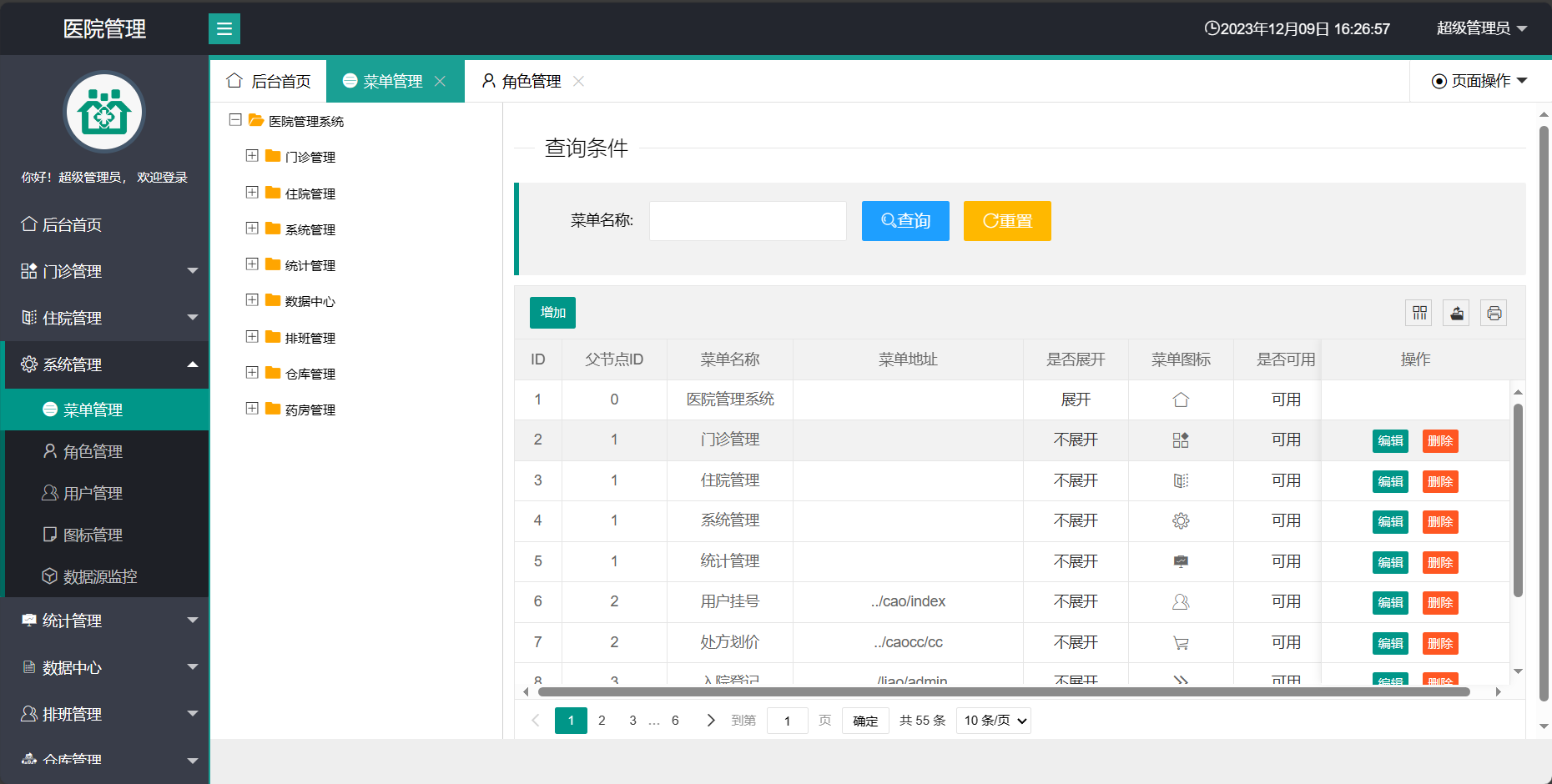Expand the 仓库管理 tree node
1552x784 pixels.
pos(252,373)
